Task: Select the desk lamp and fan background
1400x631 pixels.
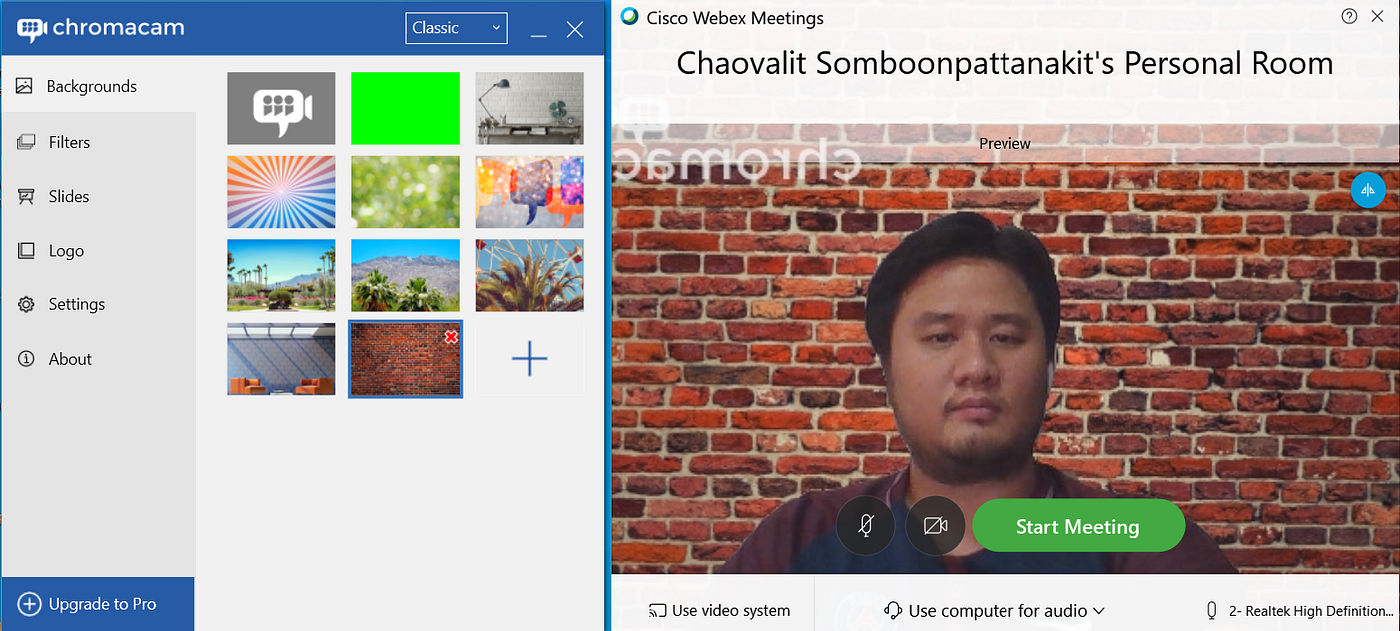Action: pos(529,108)
